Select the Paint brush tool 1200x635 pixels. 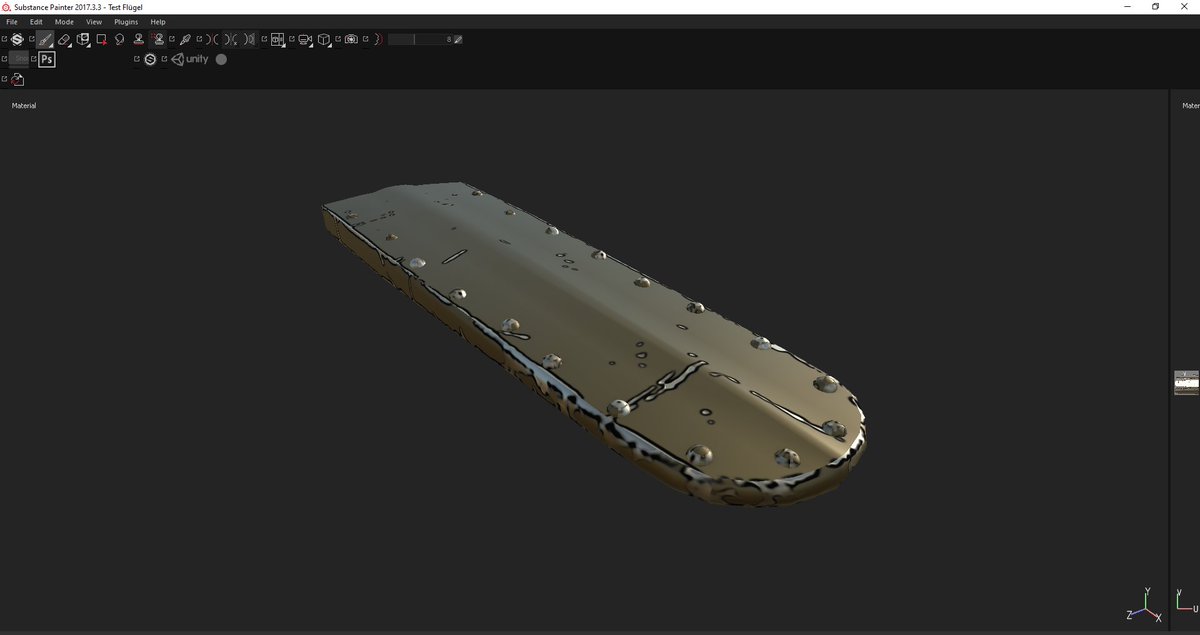pyautogui.click(x=45, y=39)
